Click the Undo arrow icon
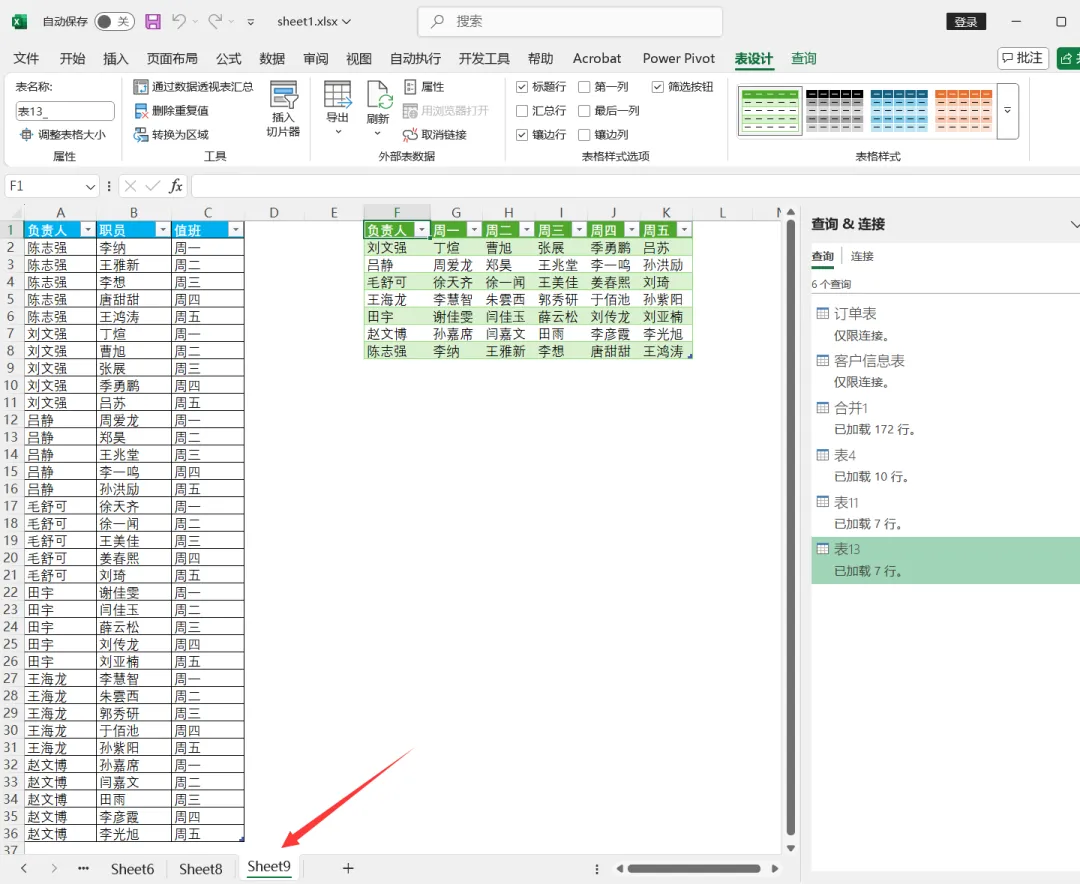This screenshot has width=1080, height=884. 178,21
